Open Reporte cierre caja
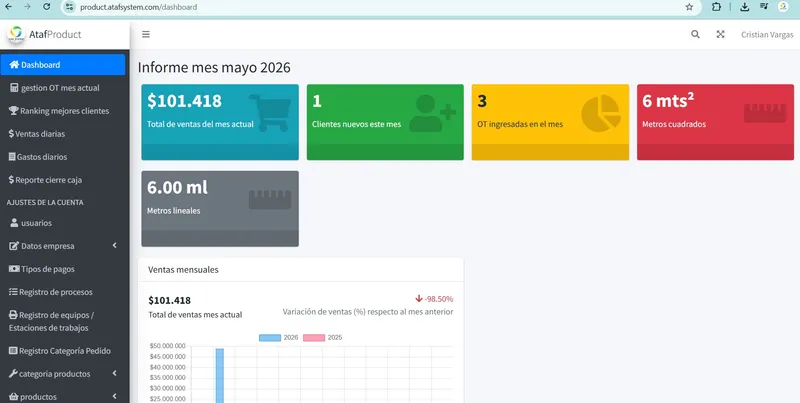Image resolution: width=800 pixels, height=403 pixels. click(x=65, y=180)
